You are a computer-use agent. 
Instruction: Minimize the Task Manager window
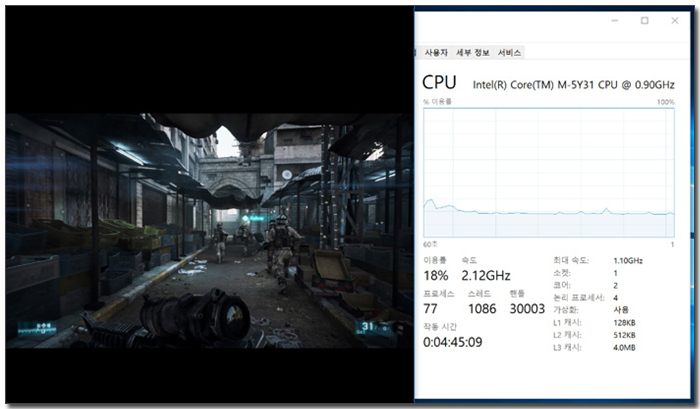click(x=615, y=21)
